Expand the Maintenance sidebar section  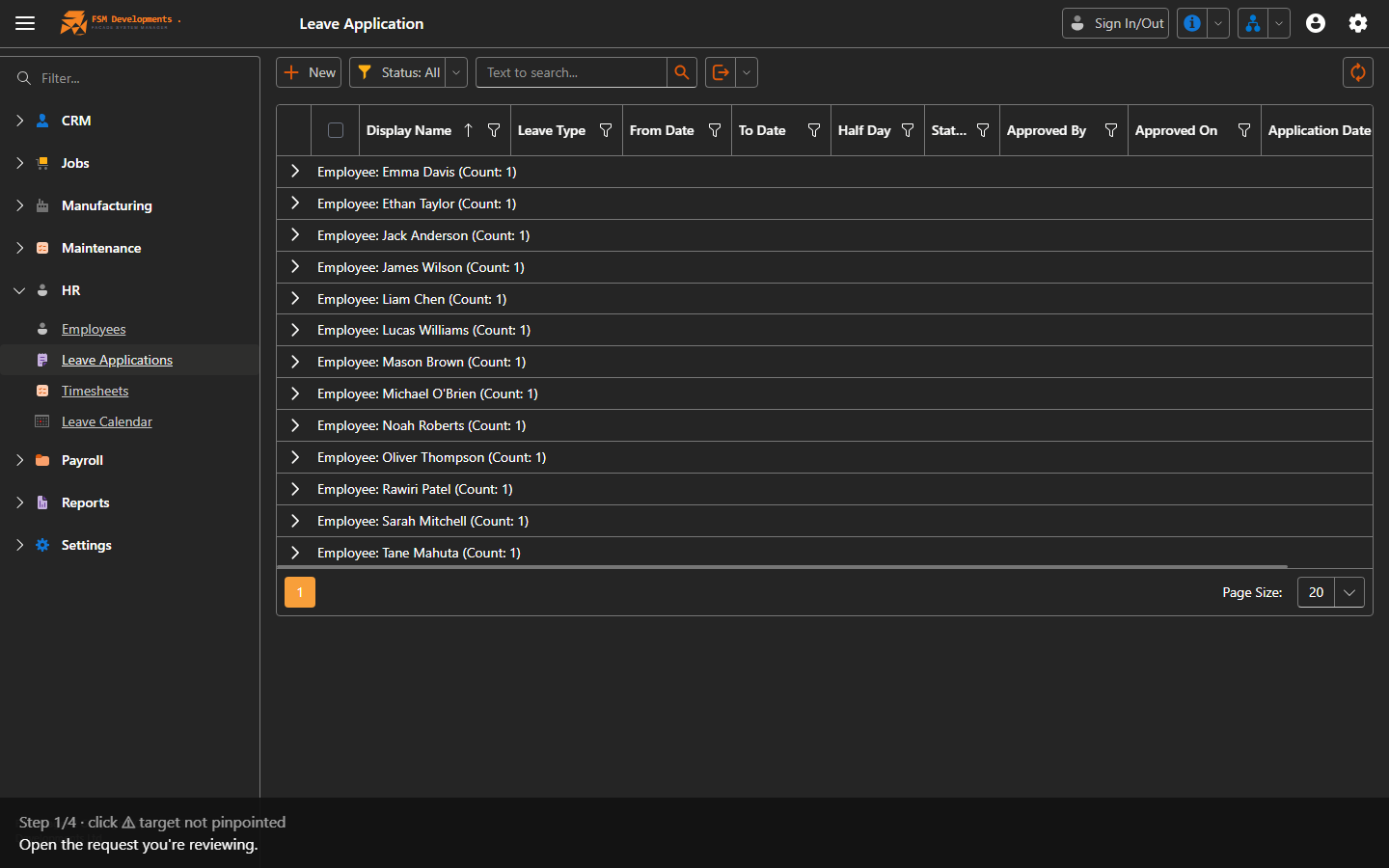(x=19, y=248)
